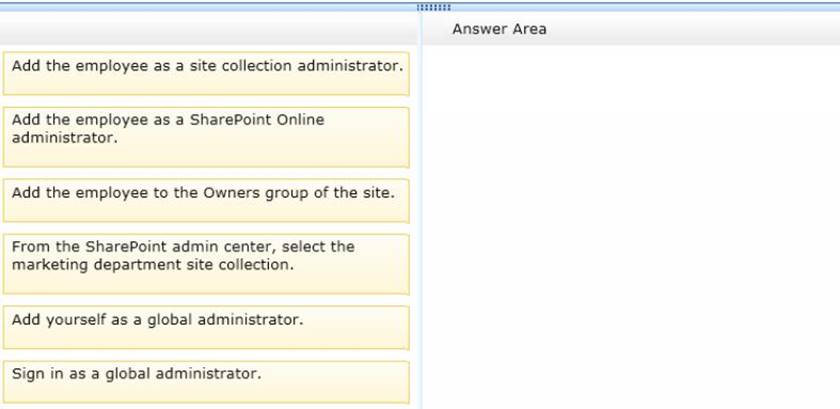Click the Answer Area header label
Image resolution: width=840 pixels, height=409 pixels.
(499, 29)
